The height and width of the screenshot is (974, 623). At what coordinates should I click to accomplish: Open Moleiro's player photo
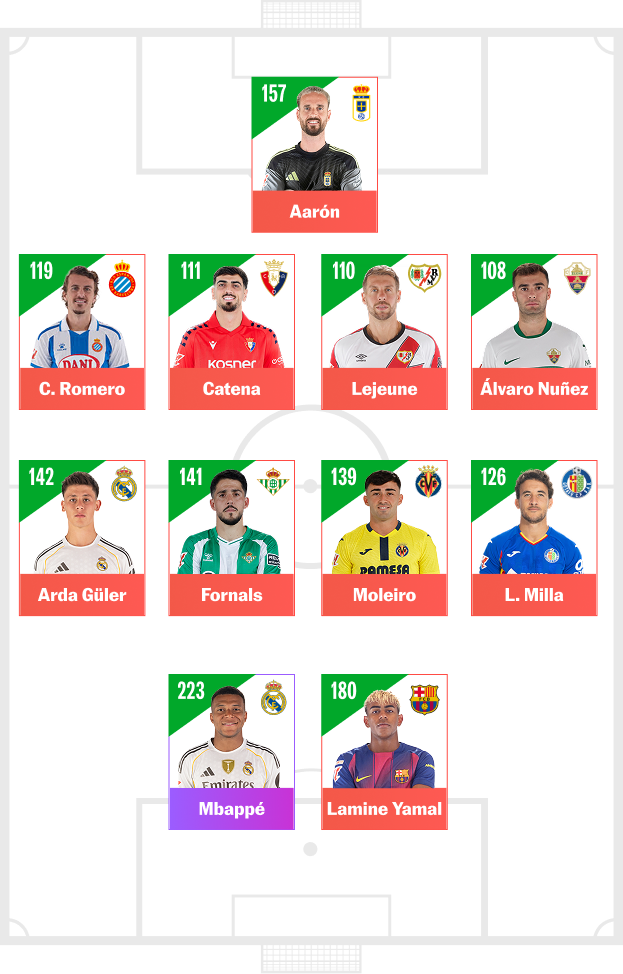point(385,522)
